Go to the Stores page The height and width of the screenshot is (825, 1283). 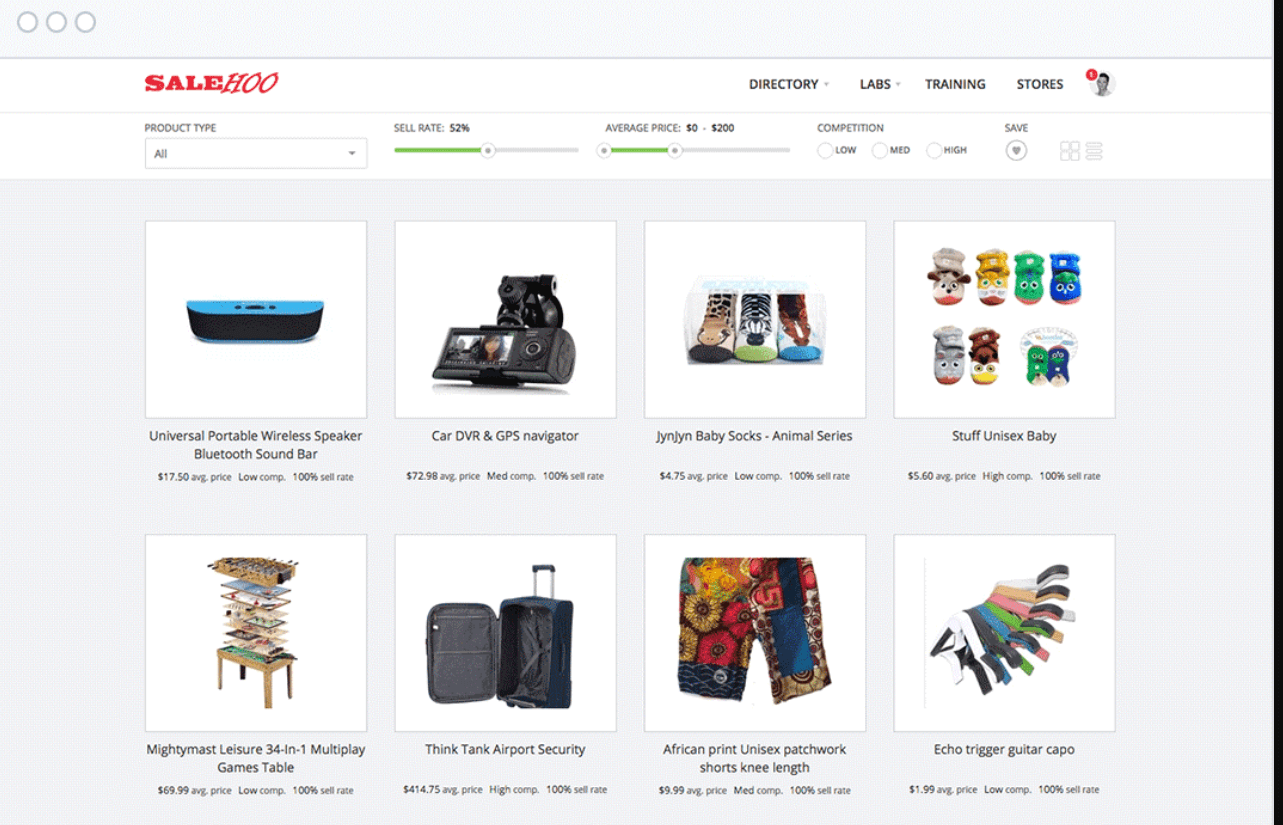click(1040, 84)
